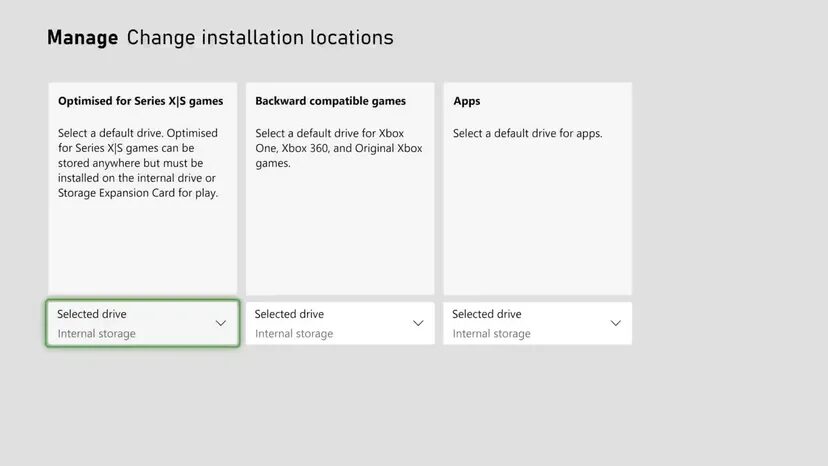This screenshot has width=828, height=466.
Task: Click the 'Select a default drive for apps' text
Action: coord(527,133)
